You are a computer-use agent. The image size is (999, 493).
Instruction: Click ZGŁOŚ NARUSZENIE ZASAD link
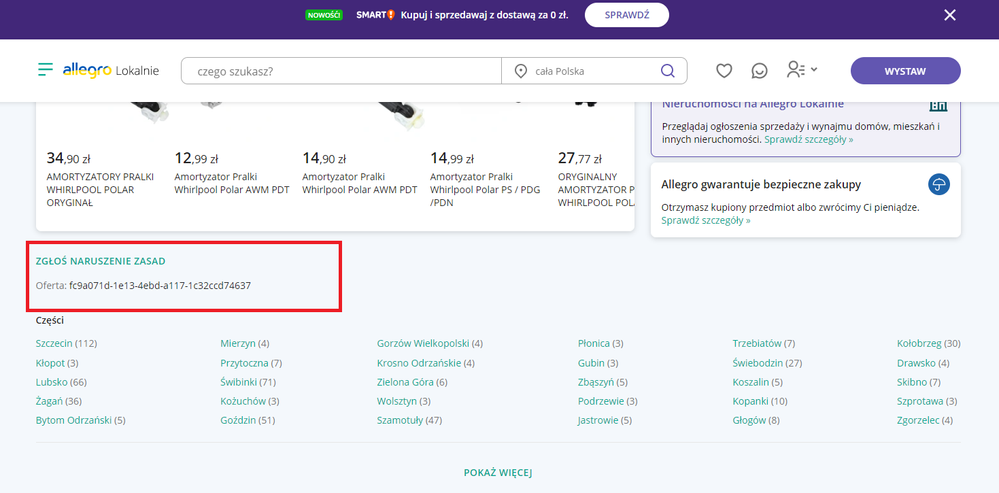point(101,261)
